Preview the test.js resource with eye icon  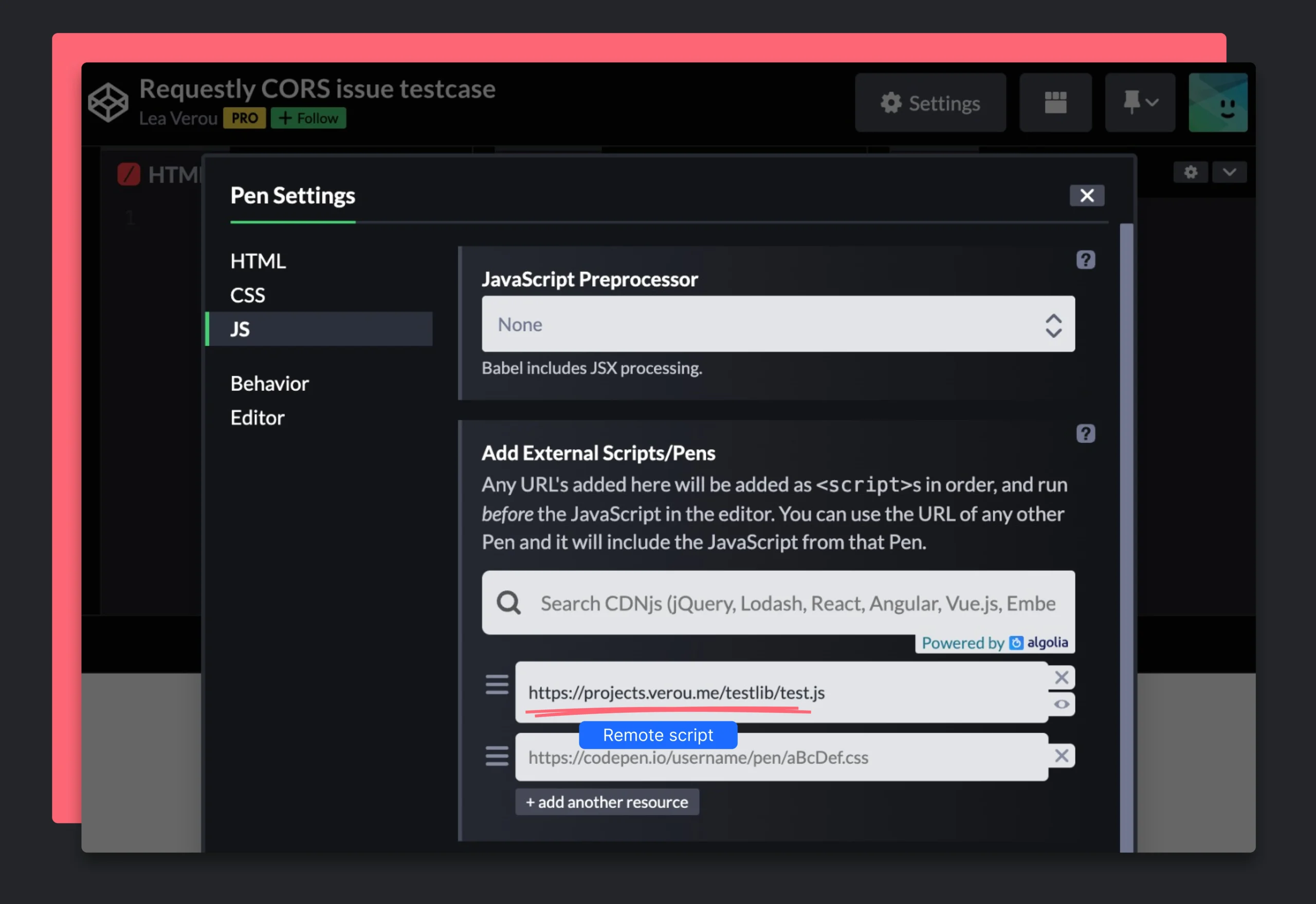coord(1062,704)
